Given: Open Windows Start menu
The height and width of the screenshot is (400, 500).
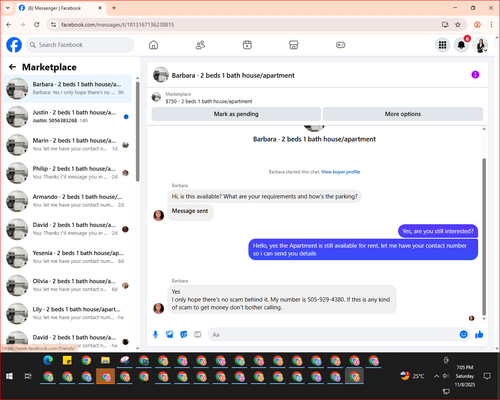Looking at the screenshot, I should [9, 376].
